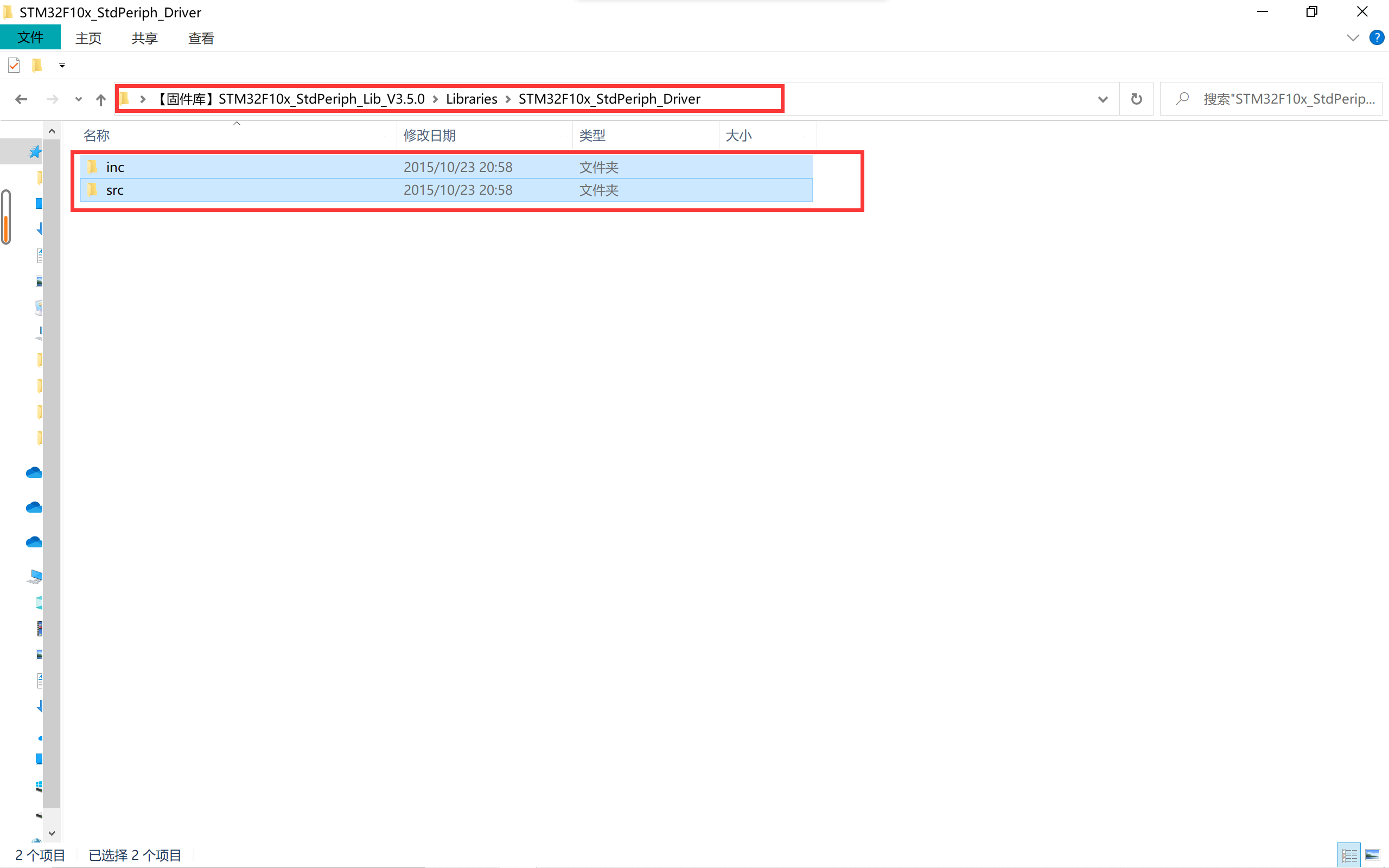Open recent locations dropdown arrow

coord(79,99)
